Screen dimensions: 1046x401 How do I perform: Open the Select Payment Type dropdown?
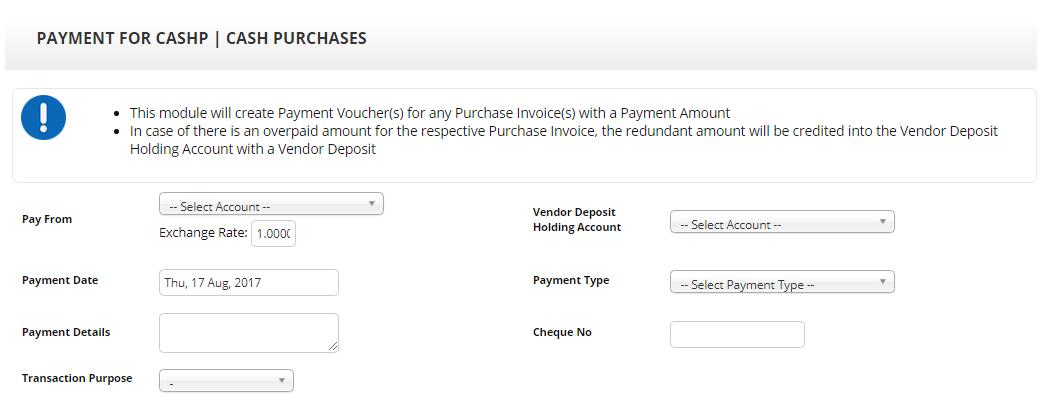pyautogui.click(x=782, y=284)
